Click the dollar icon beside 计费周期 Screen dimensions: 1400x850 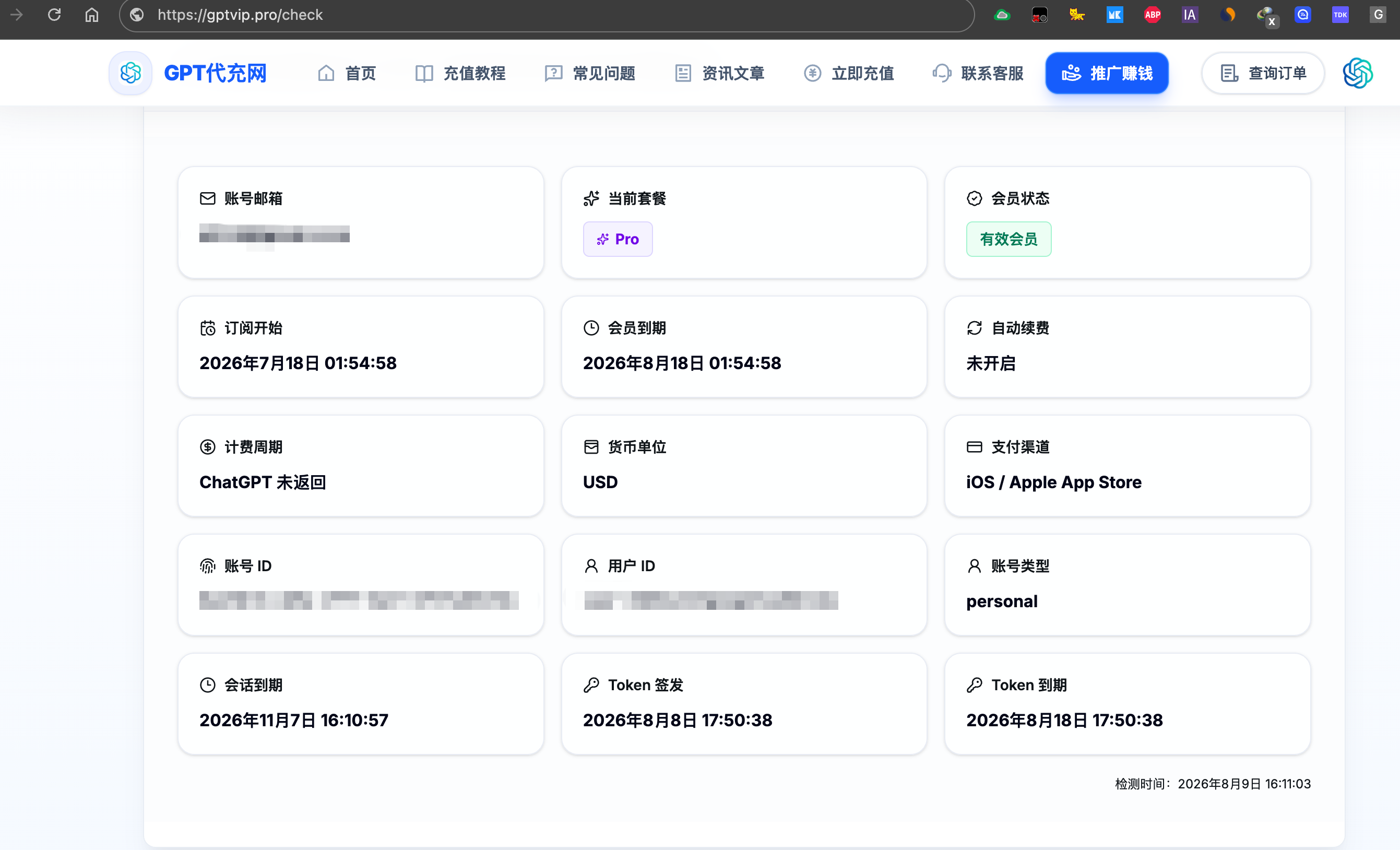[207, 446]
